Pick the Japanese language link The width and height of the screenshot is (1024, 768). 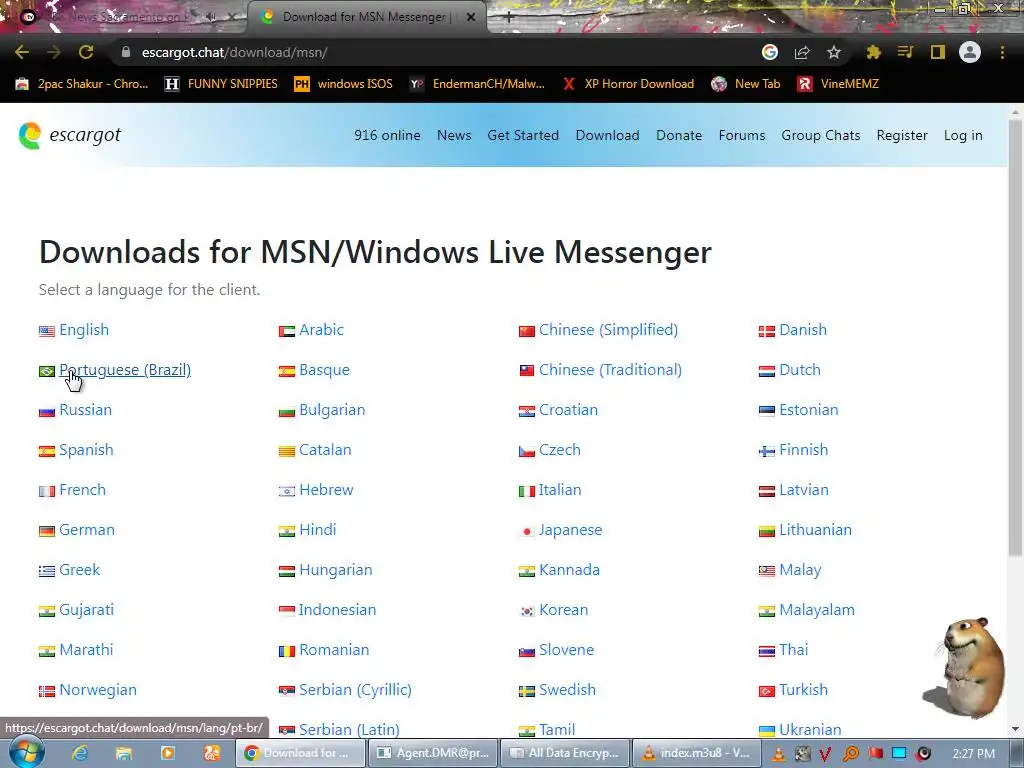tap(571, 530)
